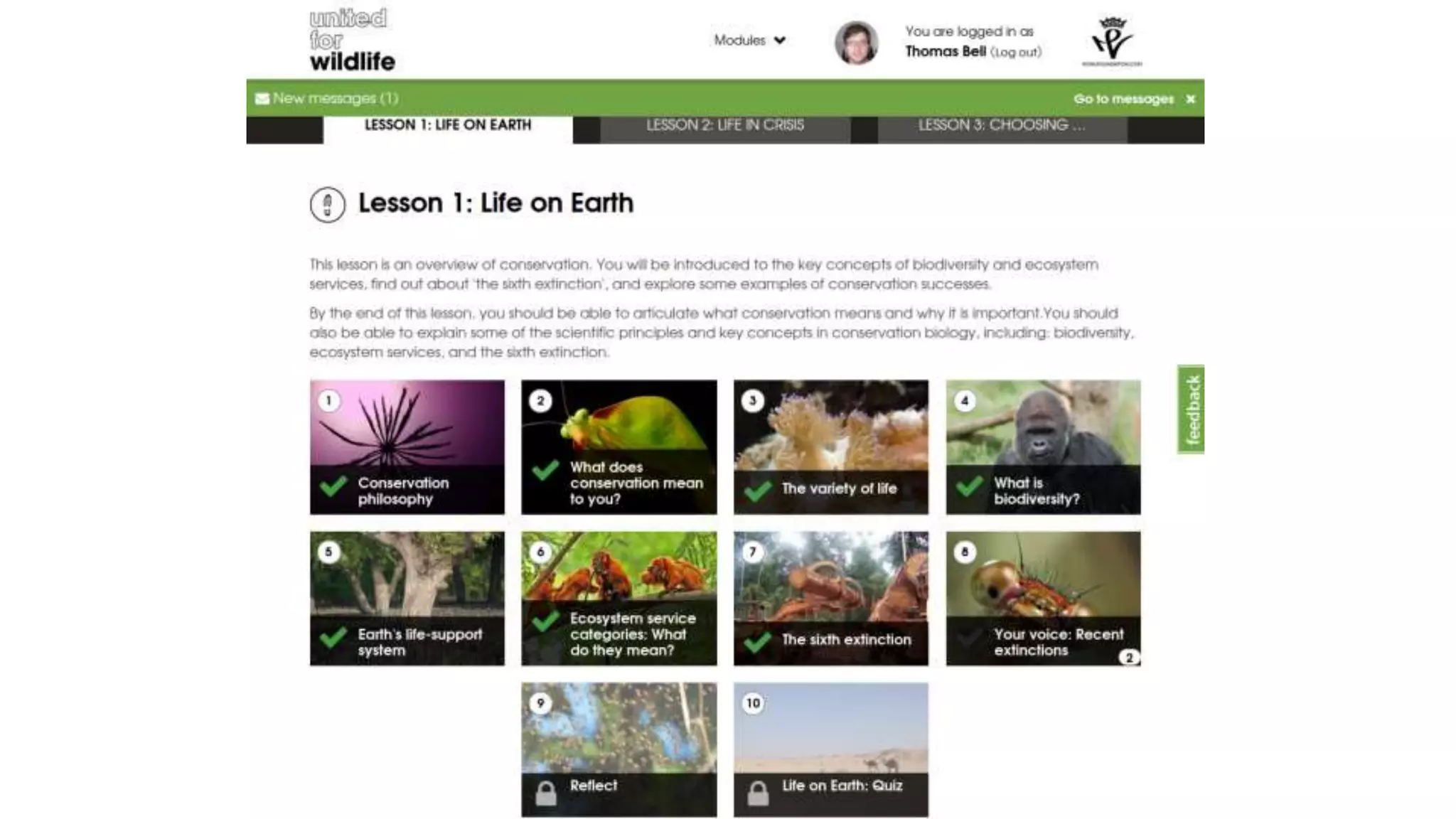1456x819 pixels.
Task: Click the padlock on Life on Earth Quiz
Action: [758, 793]
